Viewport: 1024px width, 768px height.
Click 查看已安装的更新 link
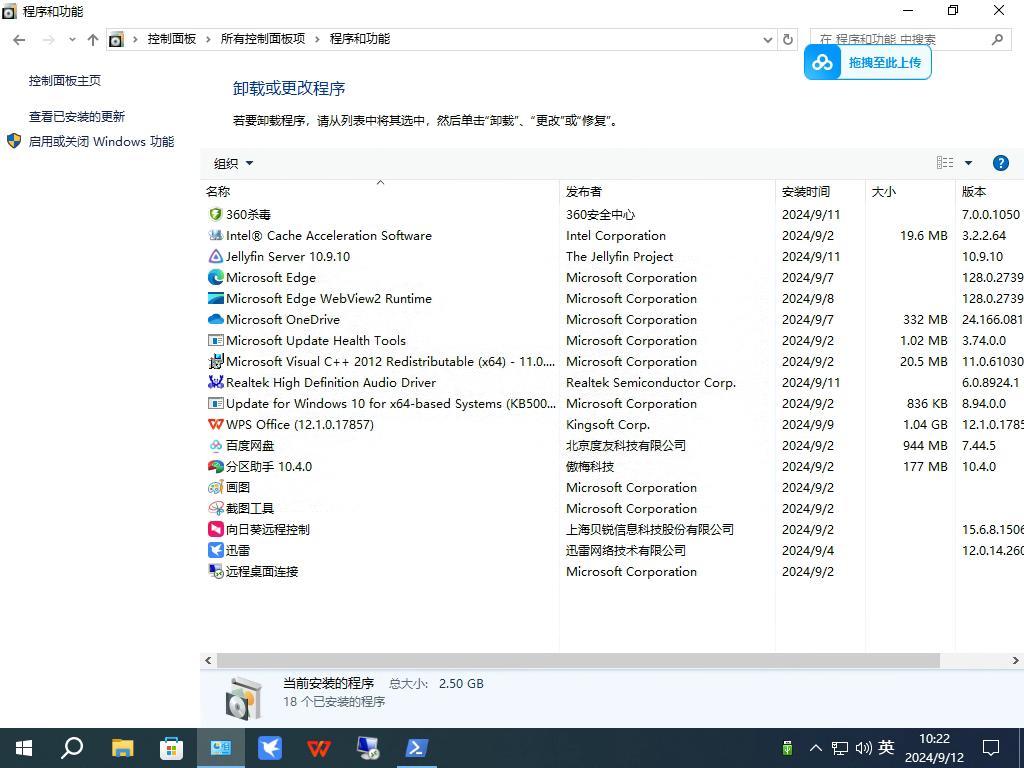click(77, 116)
